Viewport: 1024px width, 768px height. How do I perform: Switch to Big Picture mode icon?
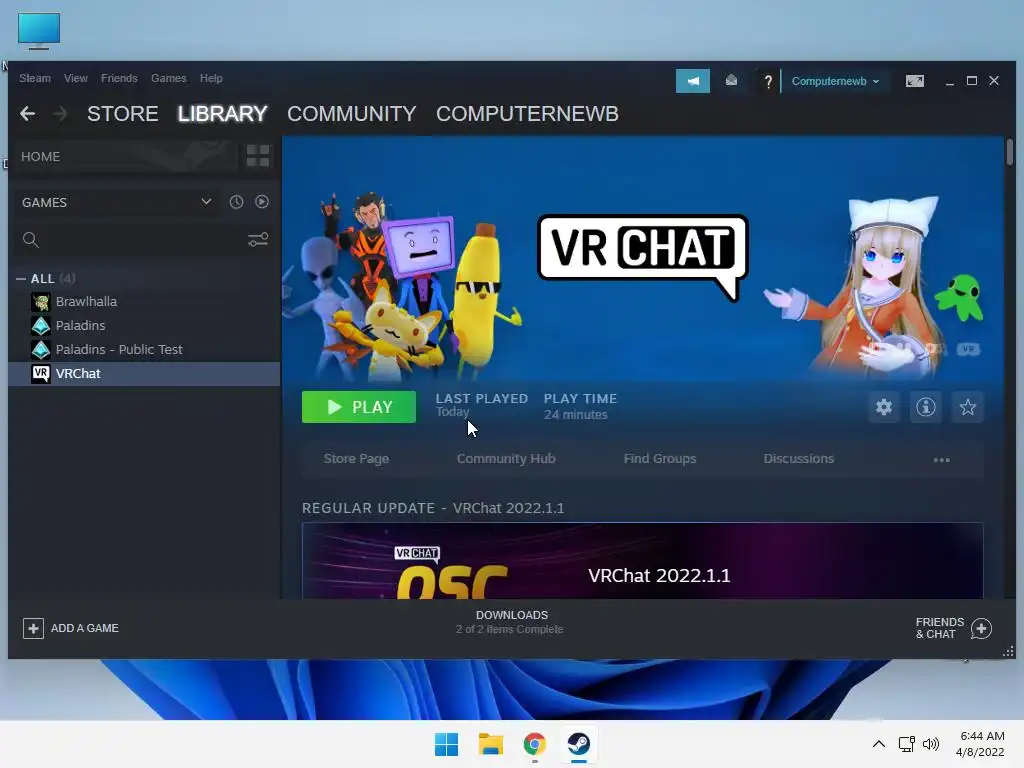click(914, 81)
